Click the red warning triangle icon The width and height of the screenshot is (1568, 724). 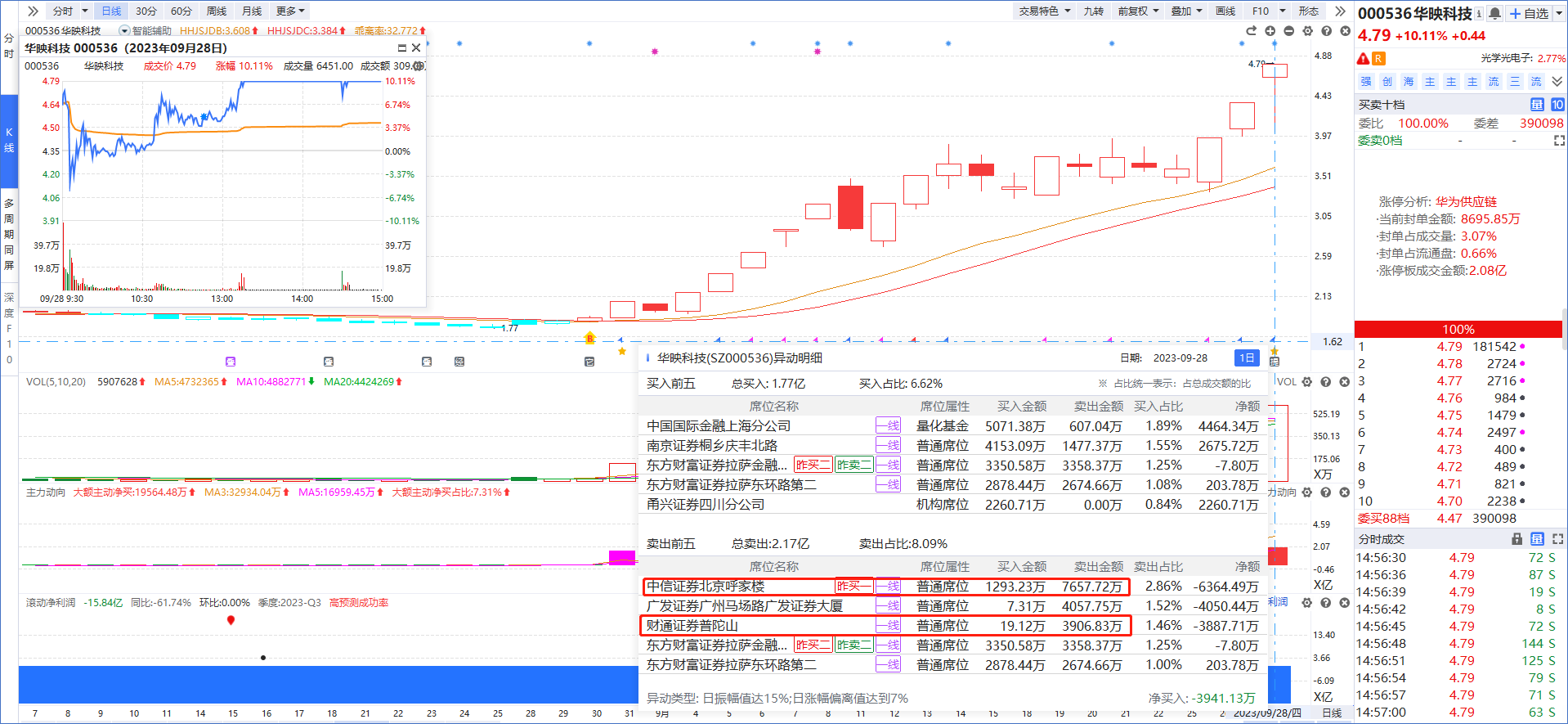click(x=1363, y=58)
